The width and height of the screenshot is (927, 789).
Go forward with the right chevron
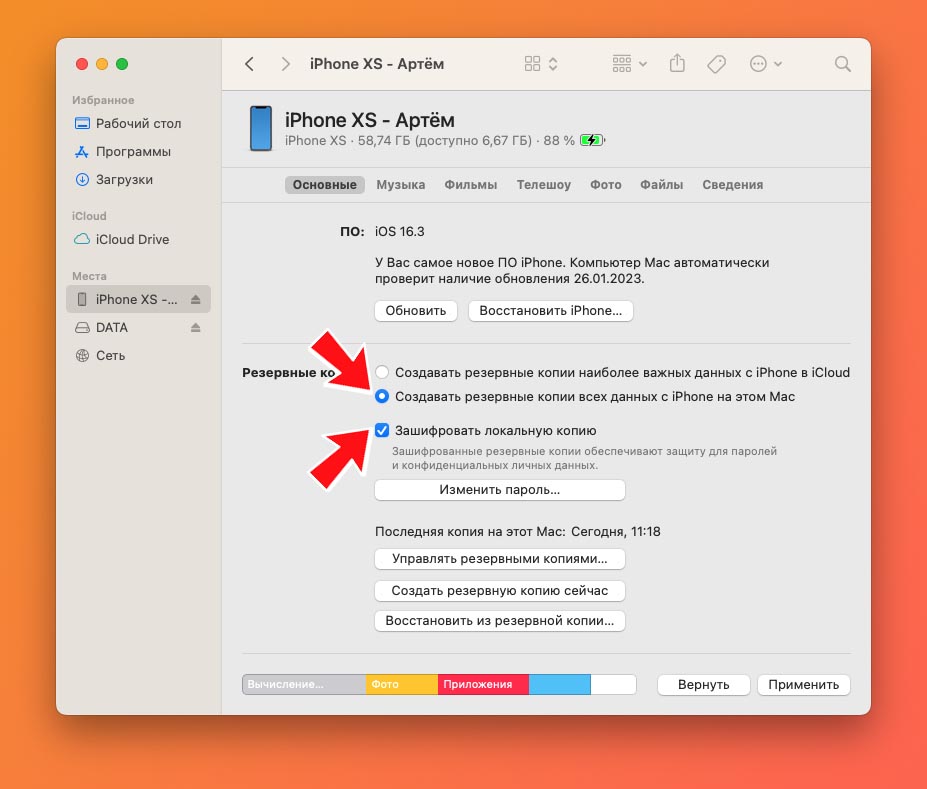(x=286, y=64)
